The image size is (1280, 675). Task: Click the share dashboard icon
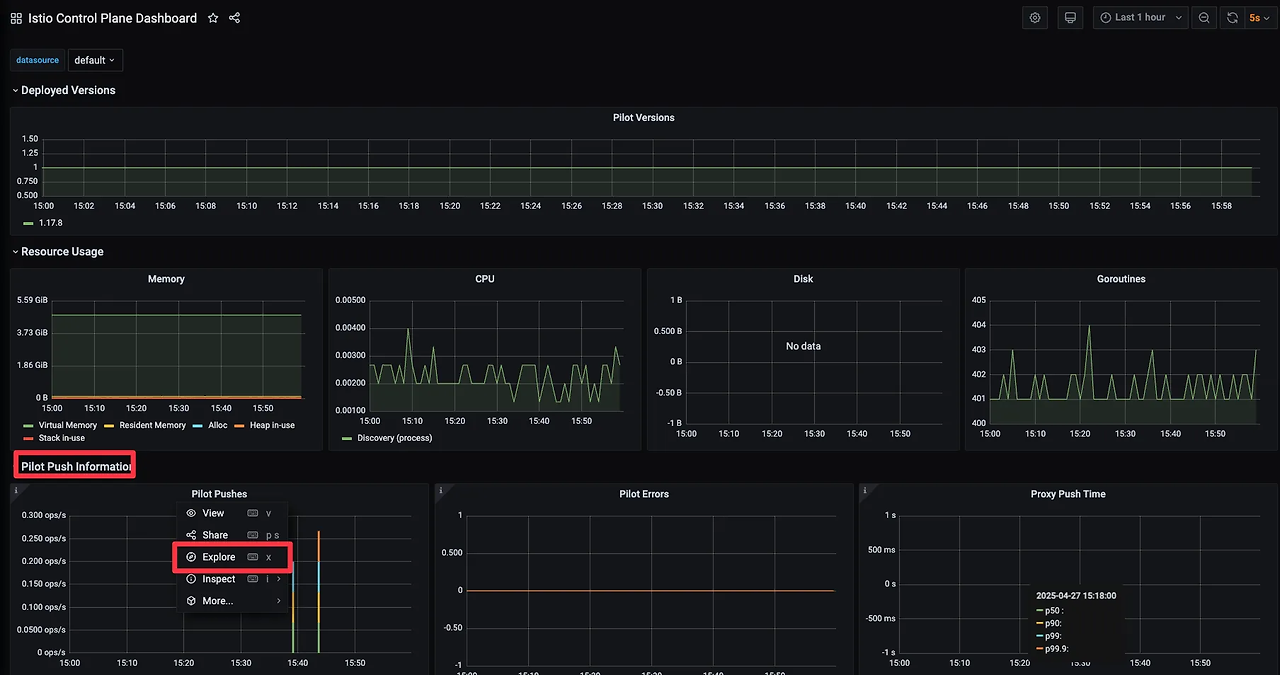[x=234, y=18]
